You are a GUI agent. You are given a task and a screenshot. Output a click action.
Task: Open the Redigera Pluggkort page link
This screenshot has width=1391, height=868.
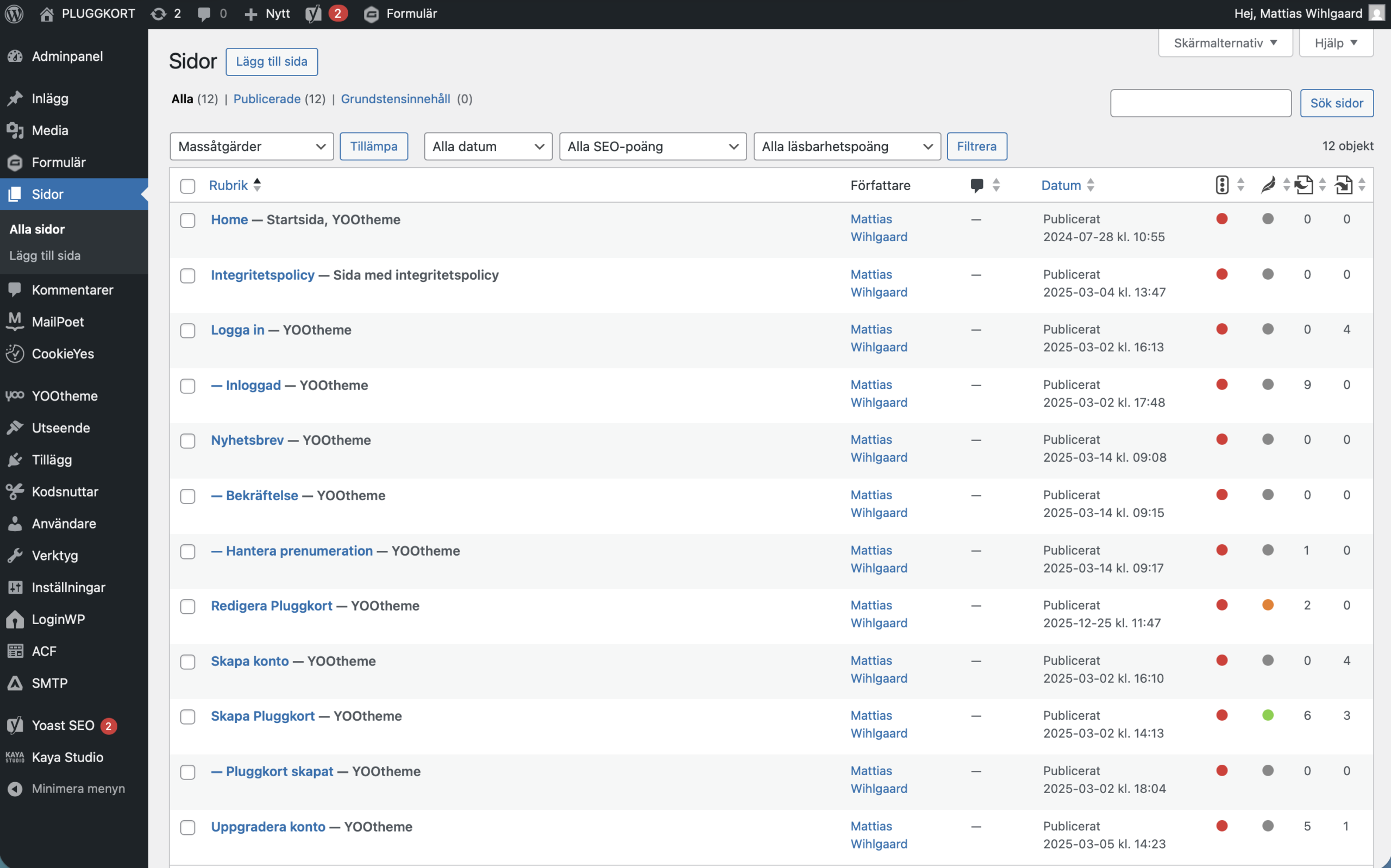[272, 606]
